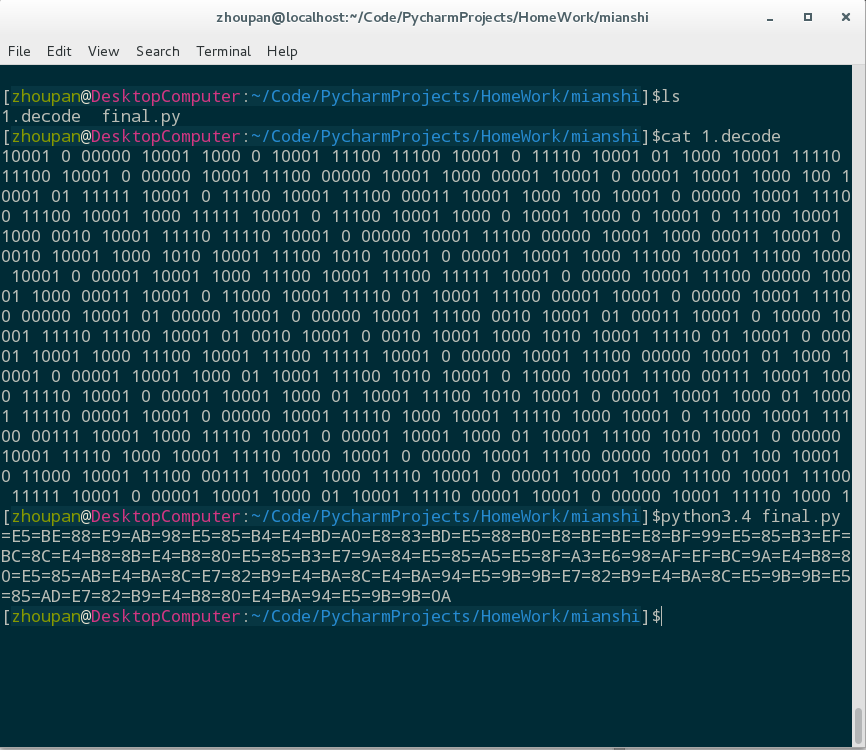Click the cursor at the last prompt
866x750 pixels.
(662, 616)
